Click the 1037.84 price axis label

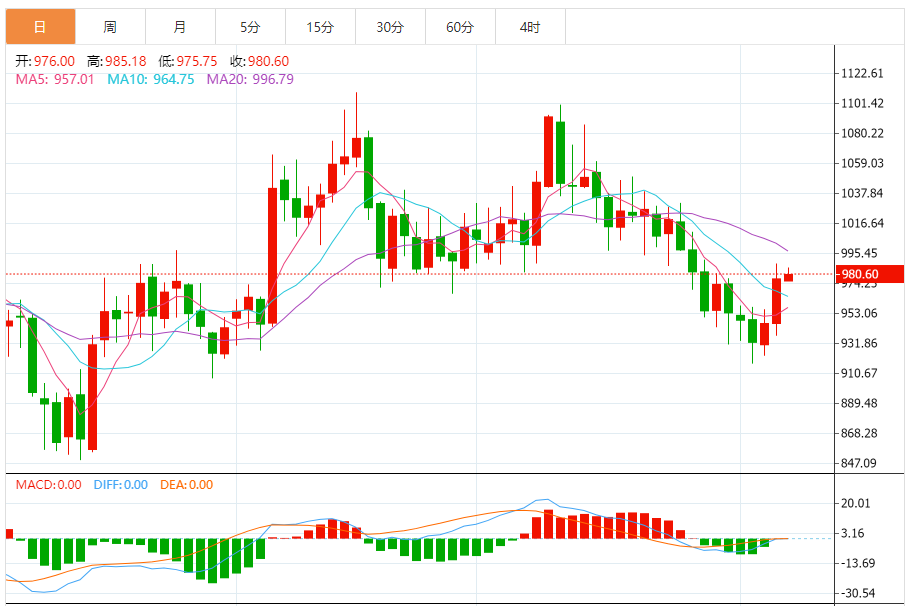[x=862, y=193]
